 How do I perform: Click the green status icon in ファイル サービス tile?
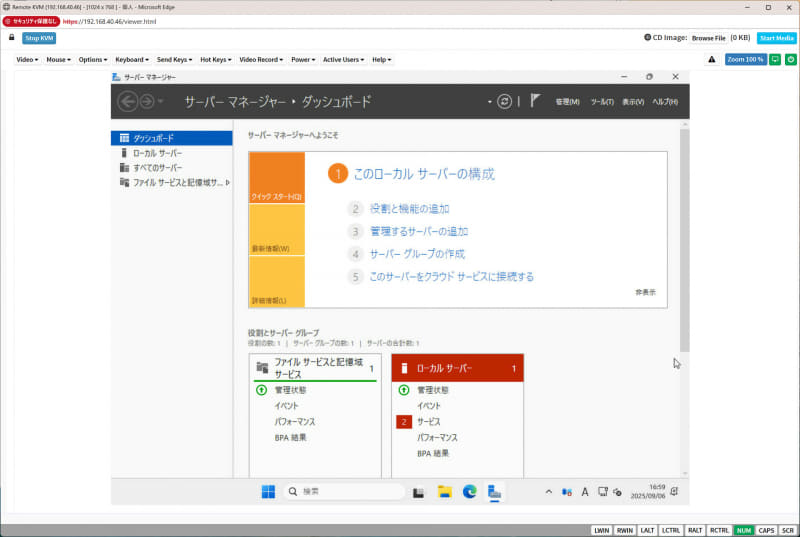(x=261, y=390)
